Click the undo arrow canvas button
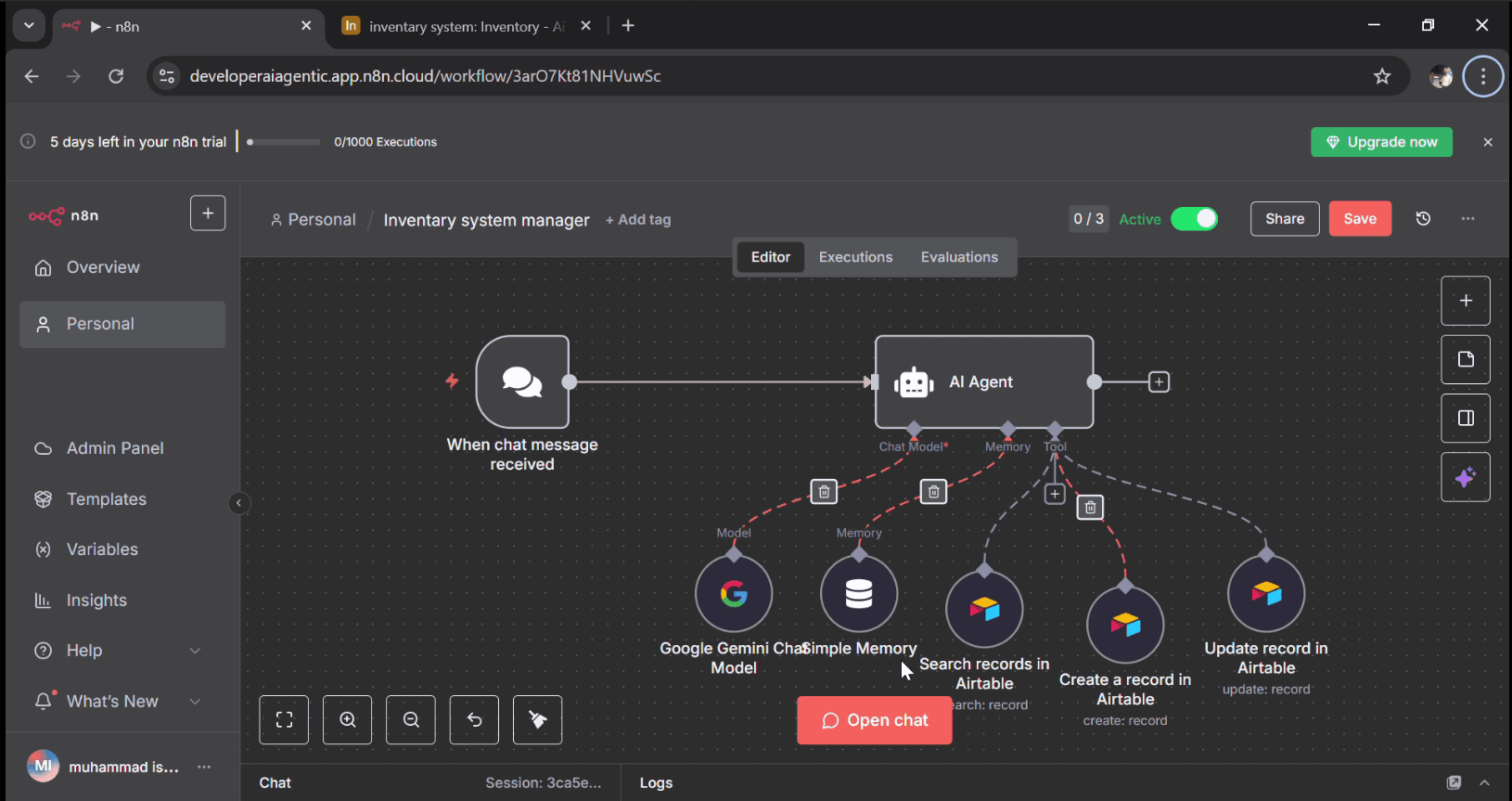This screenshot has width=1512, height=801. coord(474,719)
